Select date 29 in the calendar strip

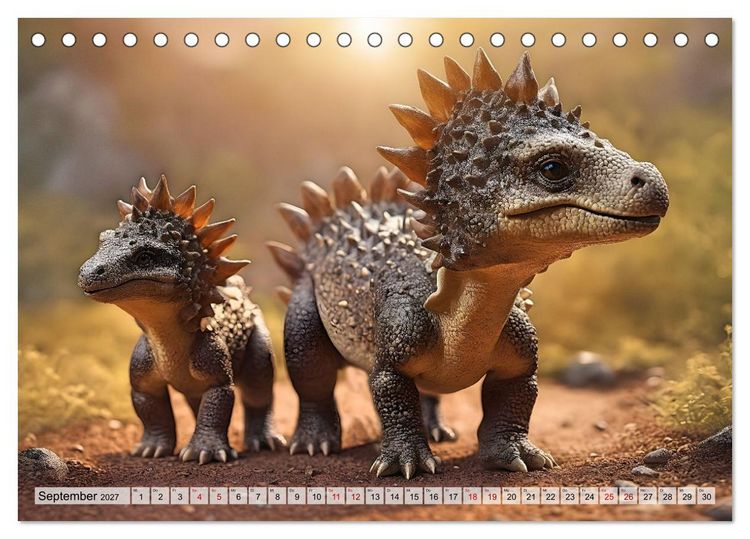click(x=687, y=496)
